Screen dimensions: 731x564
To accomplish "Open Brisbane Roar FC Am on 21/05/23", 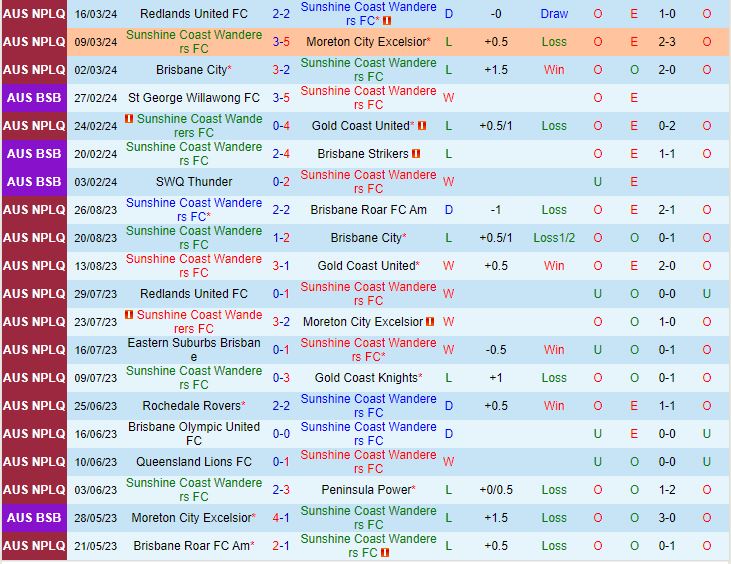I will tap(191, 546).
